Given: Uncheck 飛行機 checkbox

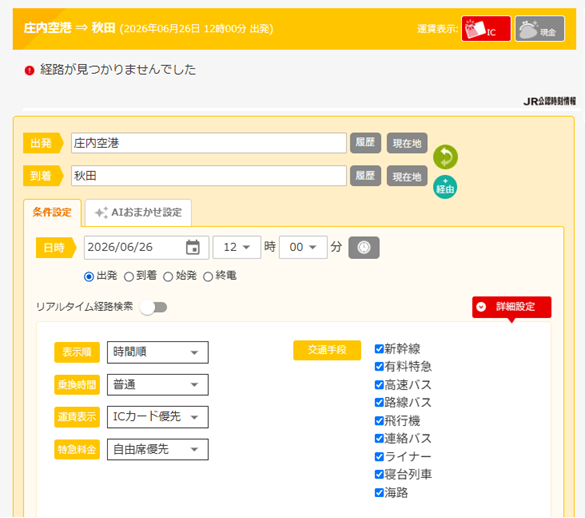Looking at the screenshot, I should tap(379, 421).
